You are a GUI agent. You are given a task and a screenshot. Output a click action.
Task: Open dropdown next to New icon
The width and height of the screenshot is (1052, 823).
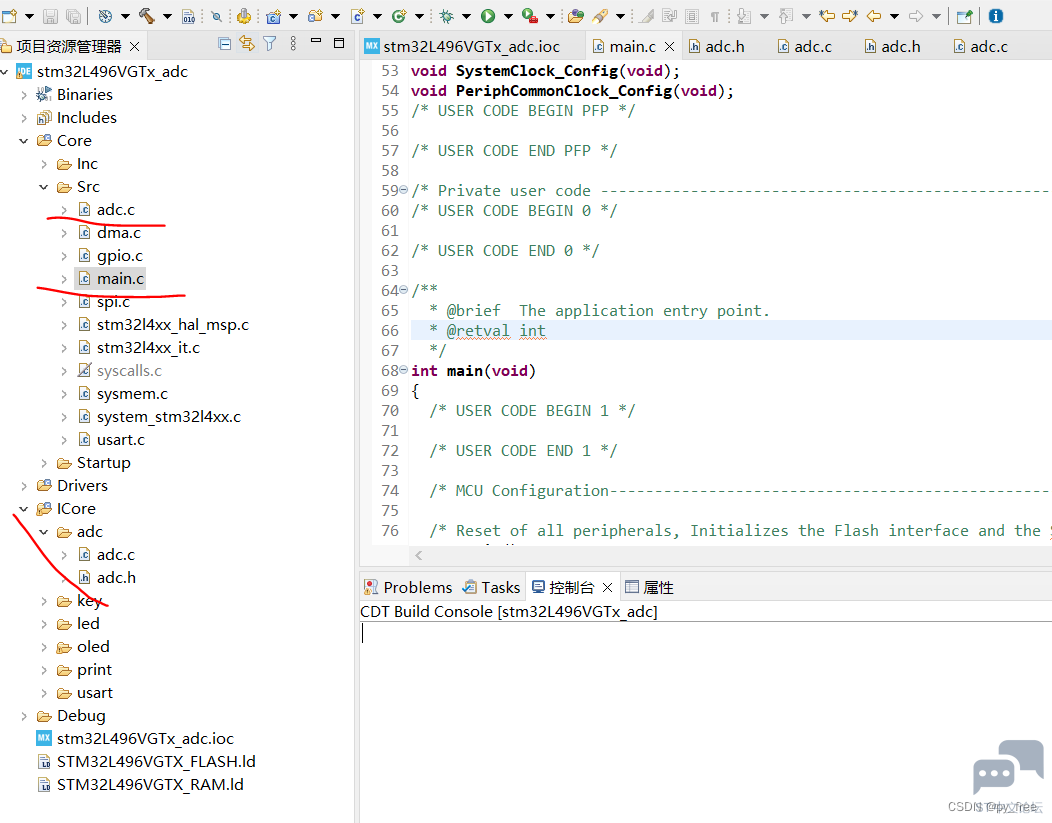point(29,15)
